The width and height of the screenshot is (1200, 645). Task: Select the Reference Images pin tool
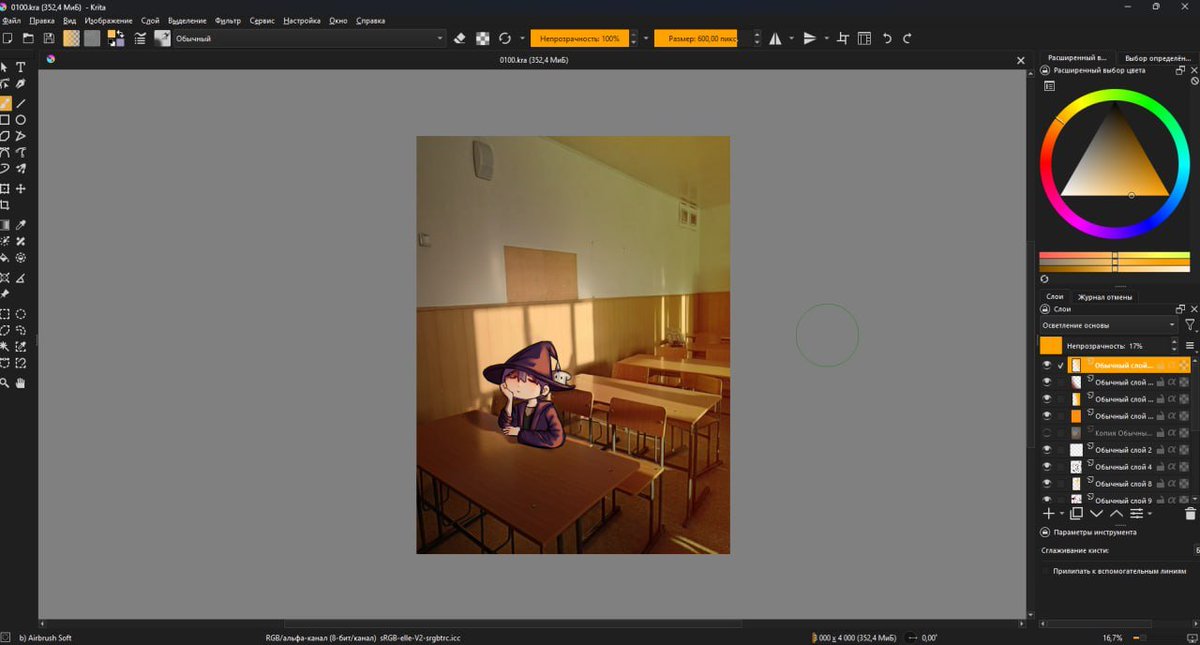[x=5, y=294]
